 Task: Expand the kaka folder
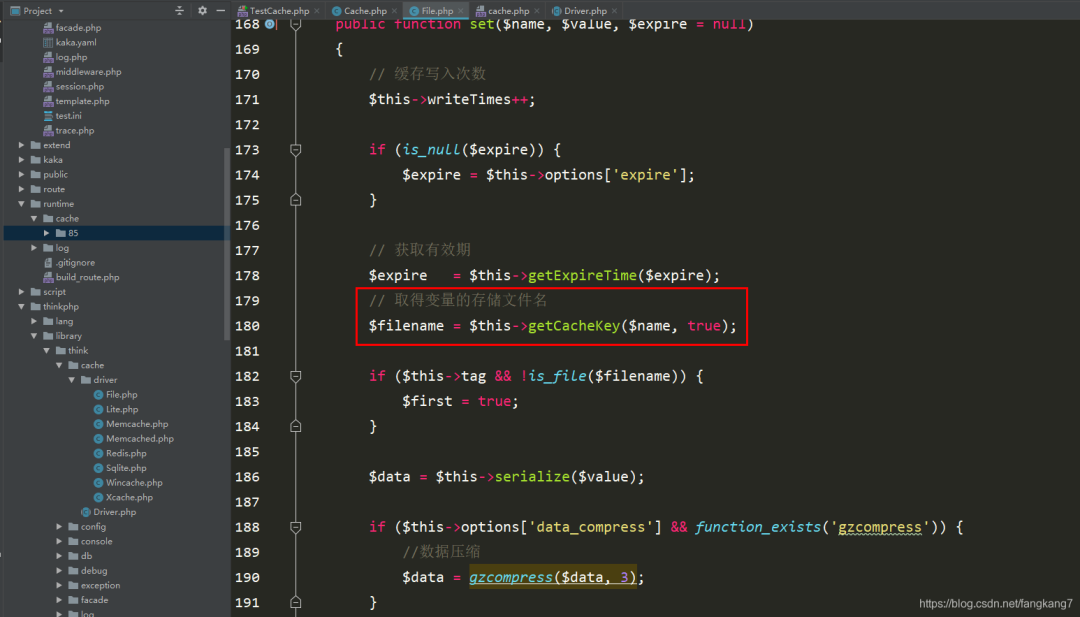click(x=21, y=160)
